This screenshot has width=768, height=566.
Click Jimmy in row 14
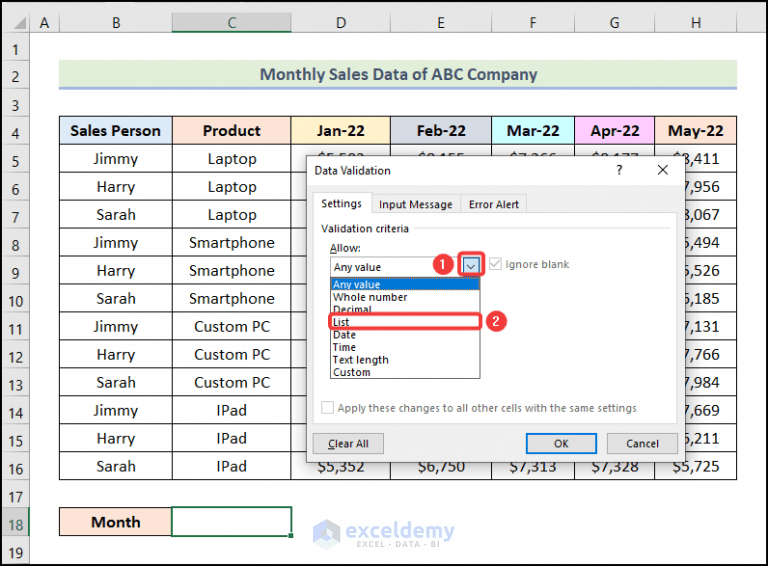[x=116, y=410]
